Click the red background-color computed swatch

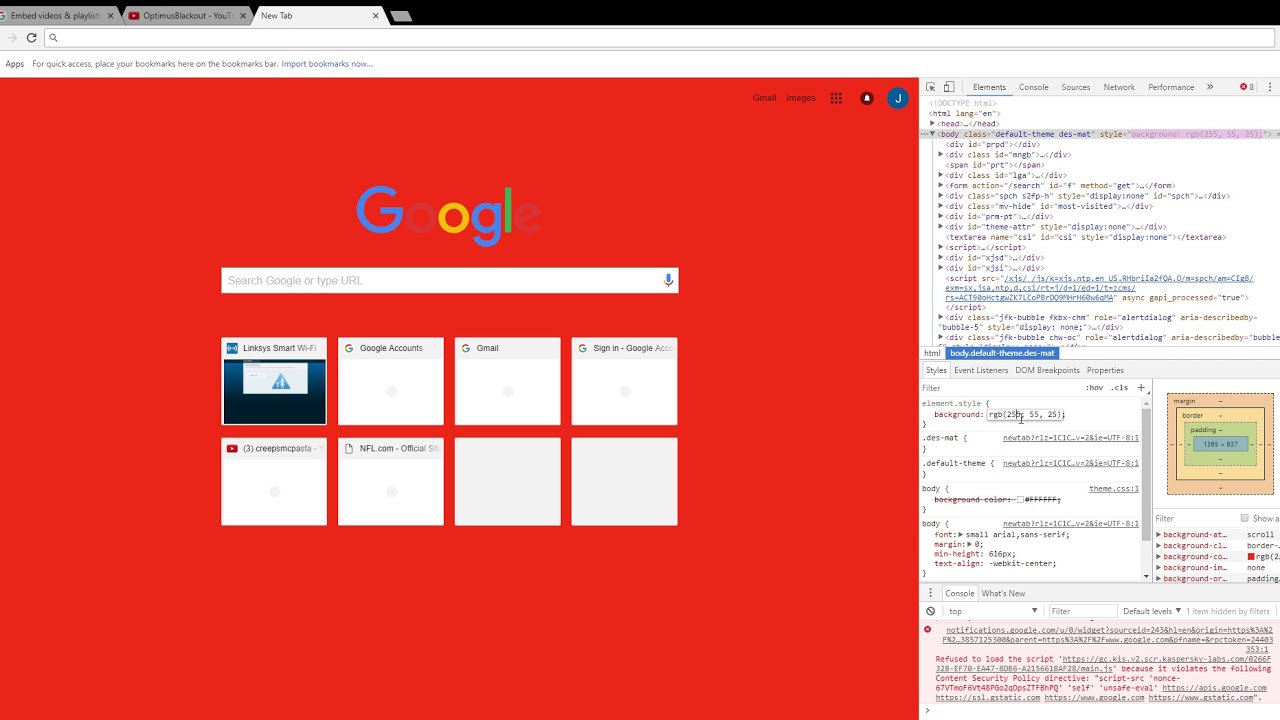click(1251, 556)
